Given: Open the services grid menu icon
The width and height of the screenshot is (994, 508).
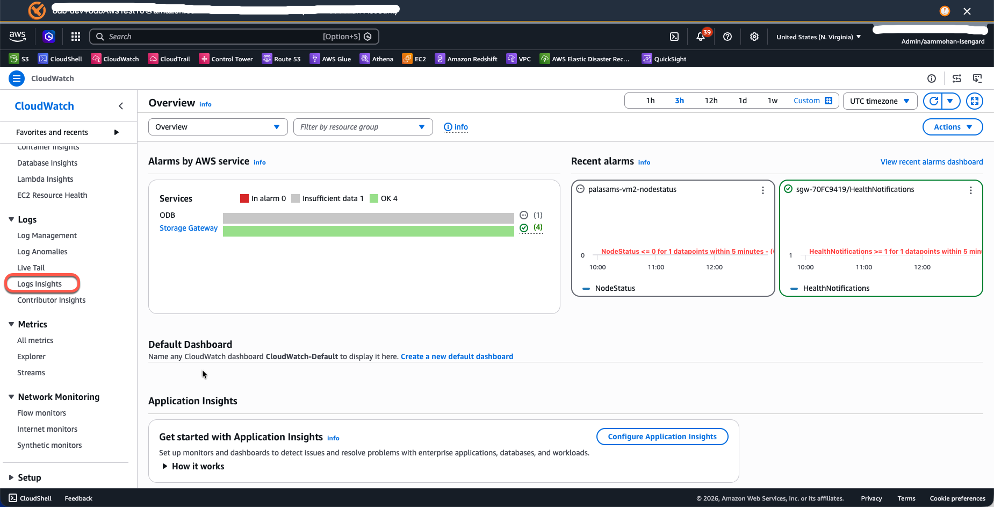Looking at the screenshot, I should [75, 37].
